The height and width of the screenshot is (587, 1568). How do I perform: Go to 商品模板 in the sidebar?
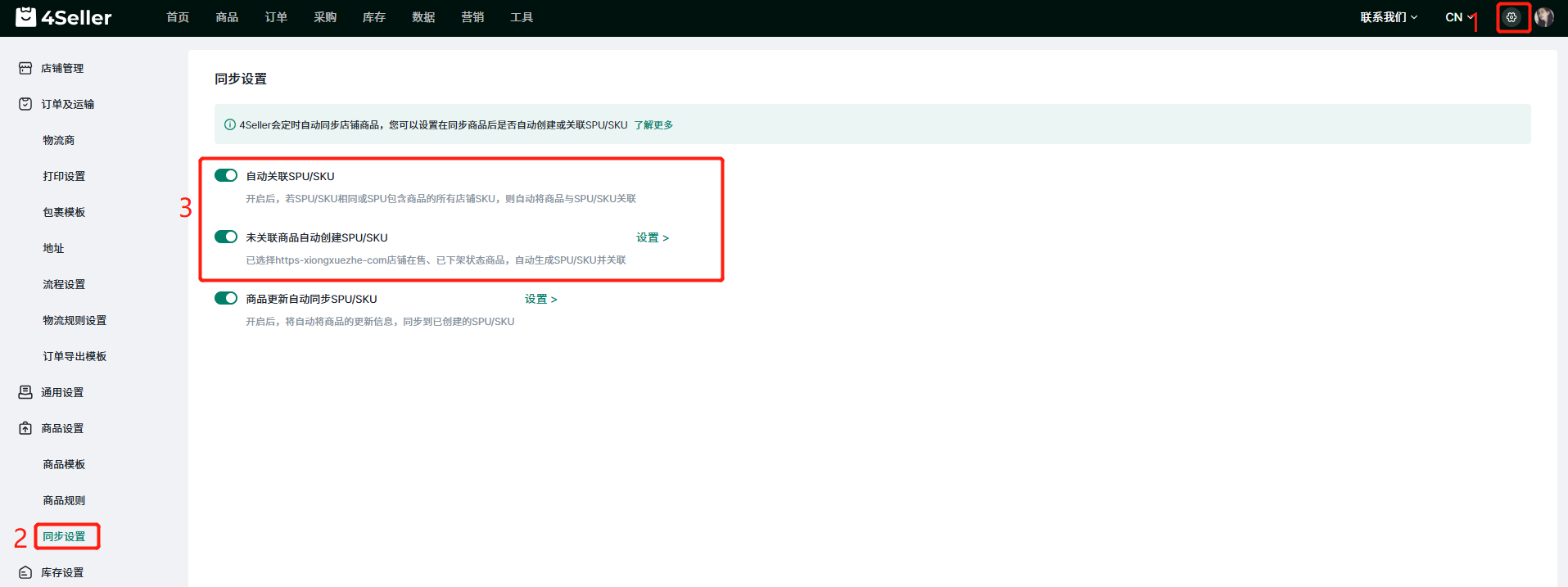64,464
